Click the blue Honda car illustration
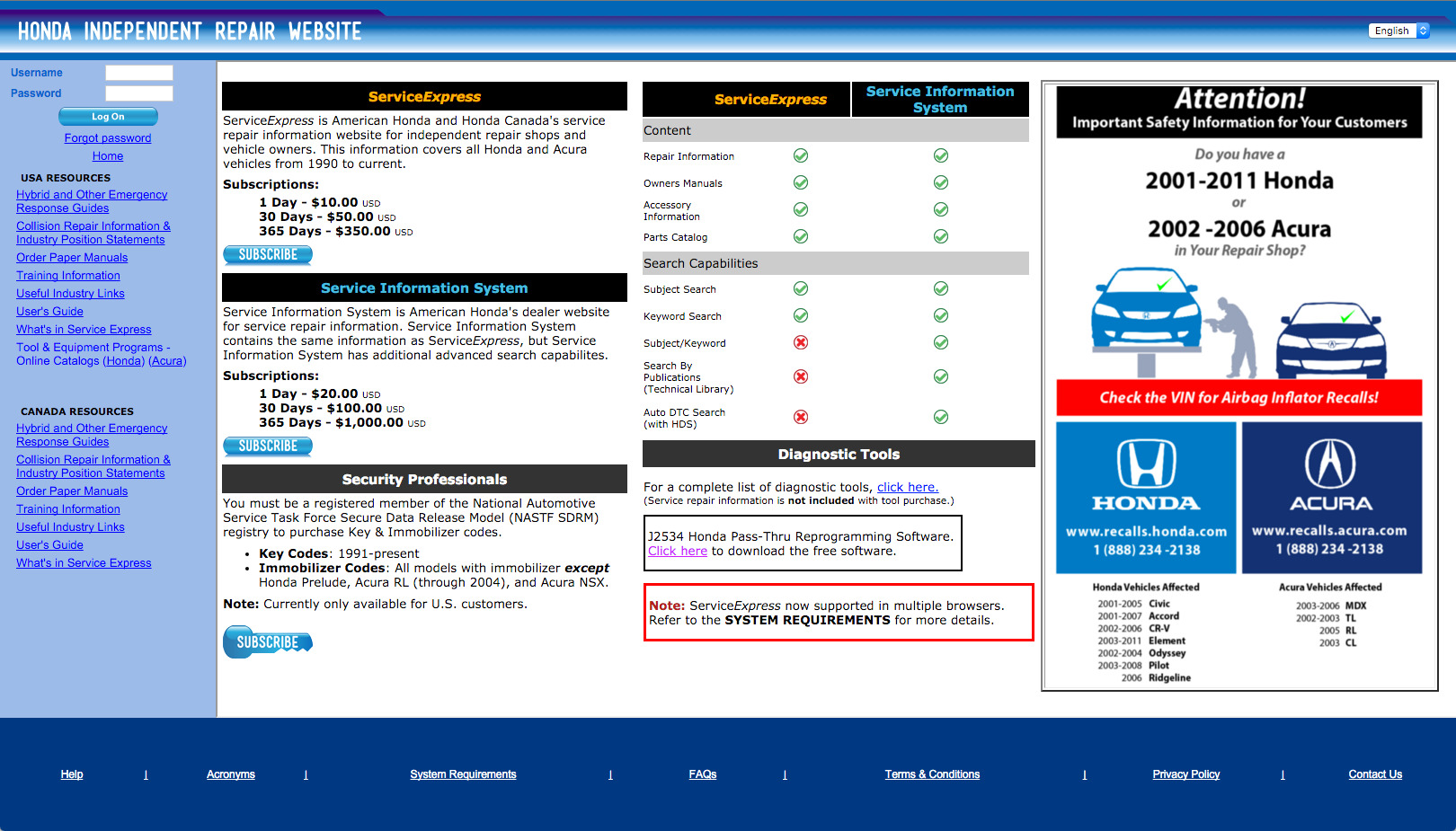Viewport: 1456px width, 831px height. click(1146, 310)
